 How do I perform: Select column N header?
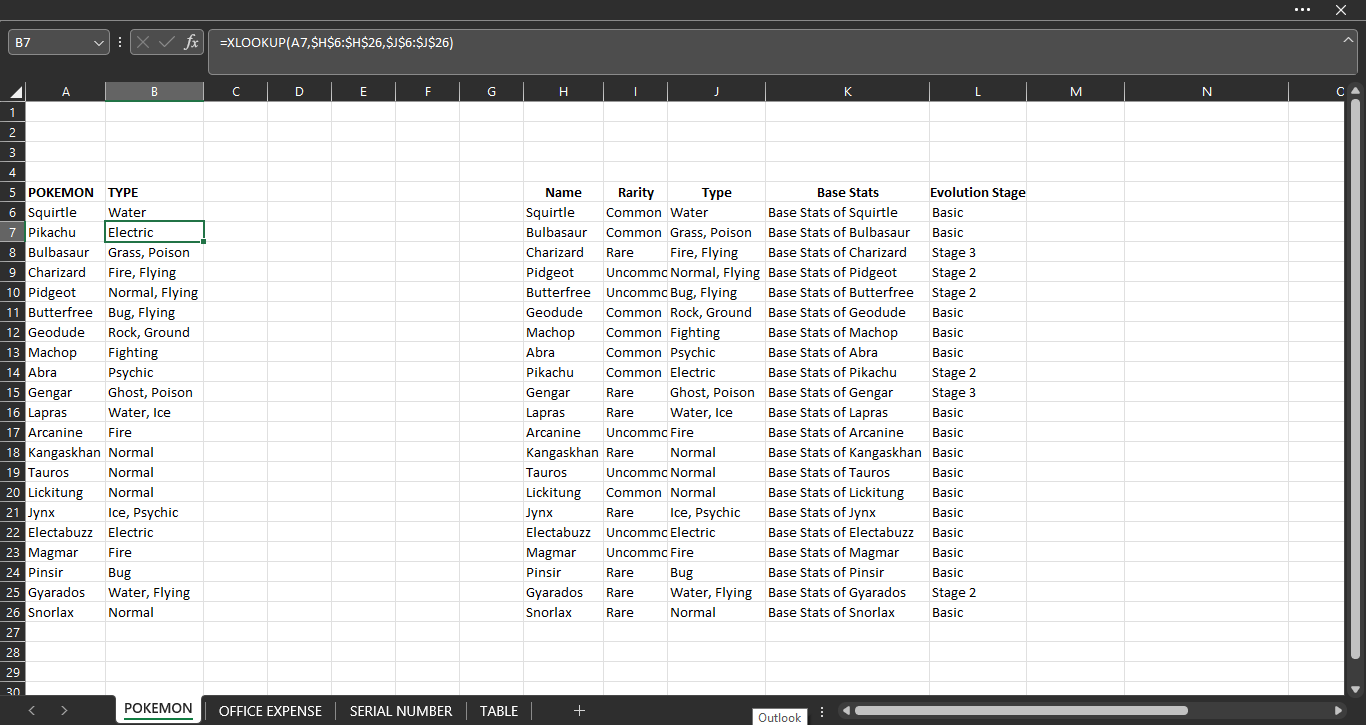point(1206,92)
